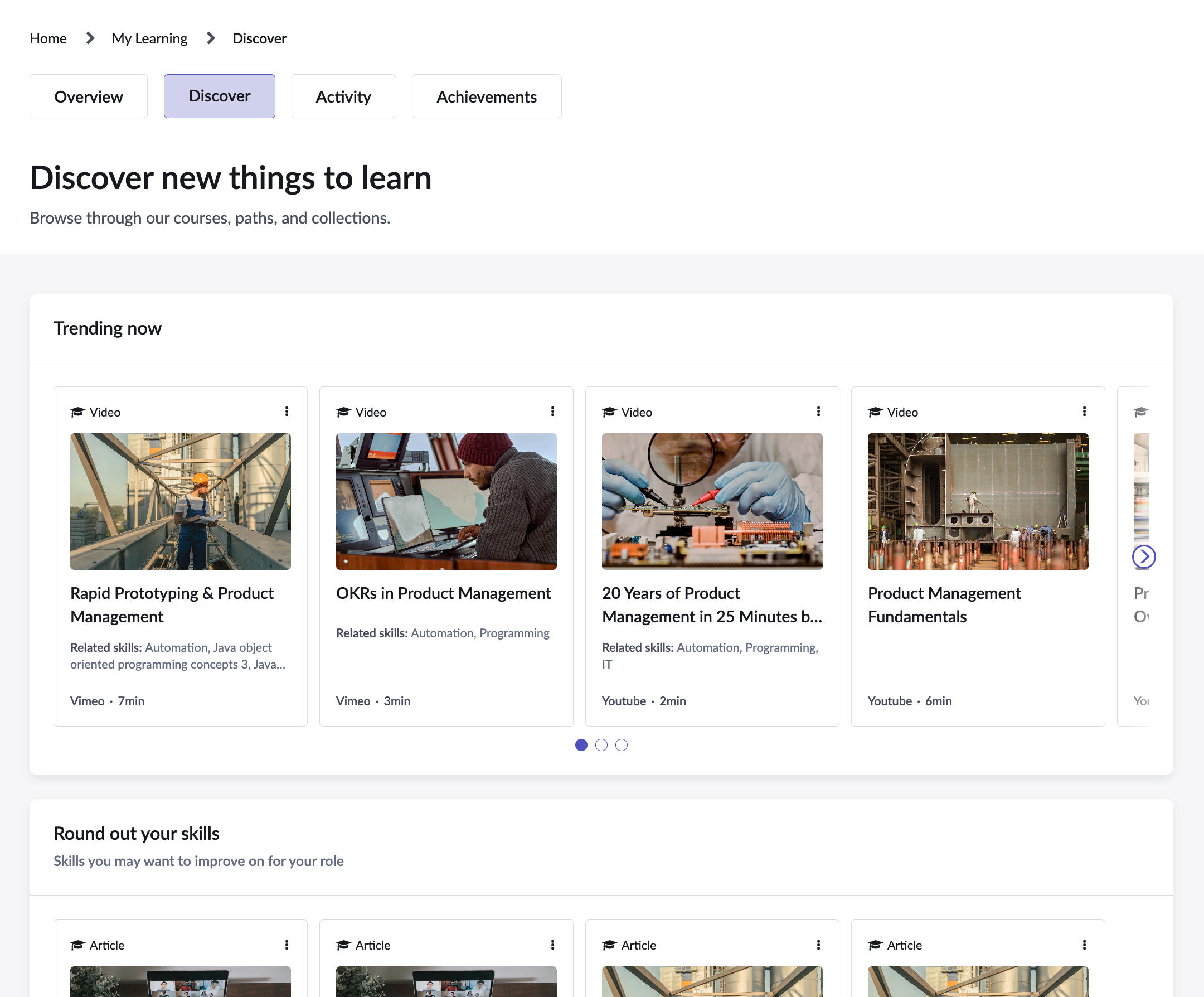Open options menu for OKRs in Product Management

(553, 412)
